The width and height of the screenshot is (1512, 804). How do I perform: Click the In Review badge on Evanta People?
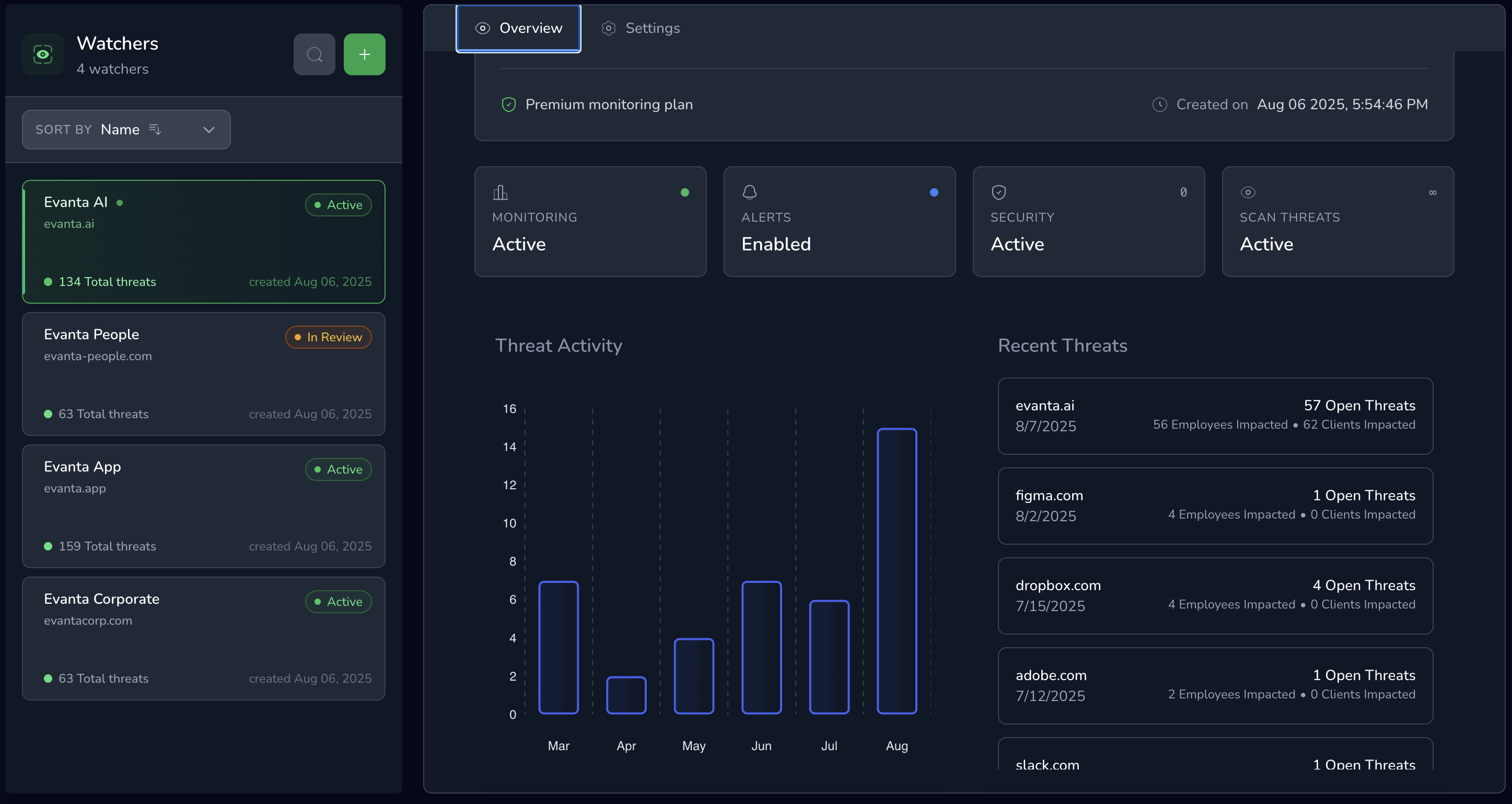pyautogui.click(x=328, y=337)
